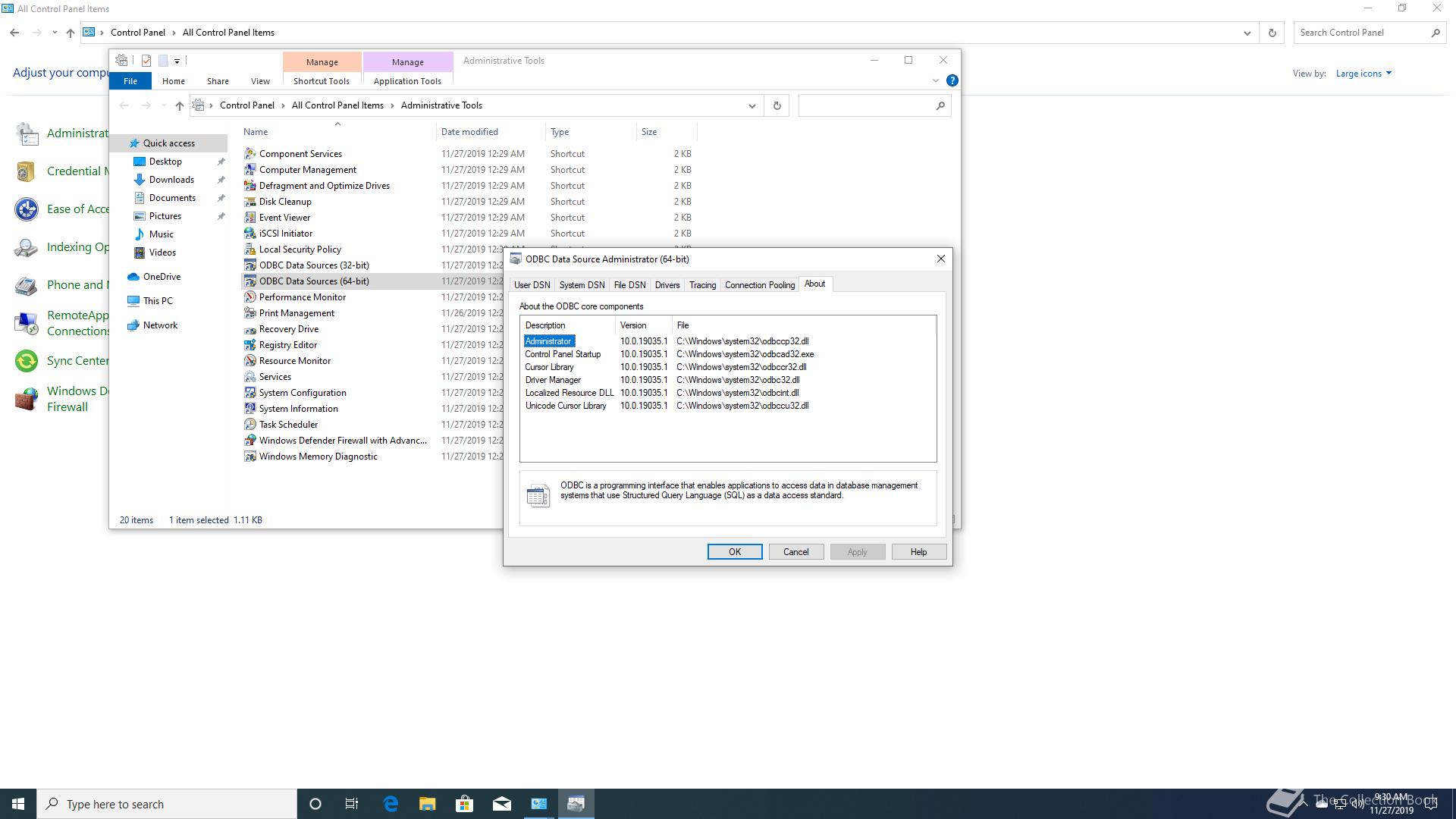Select Resource Monitor icon
Viewport: 1456px width, 819px height.
249,360
